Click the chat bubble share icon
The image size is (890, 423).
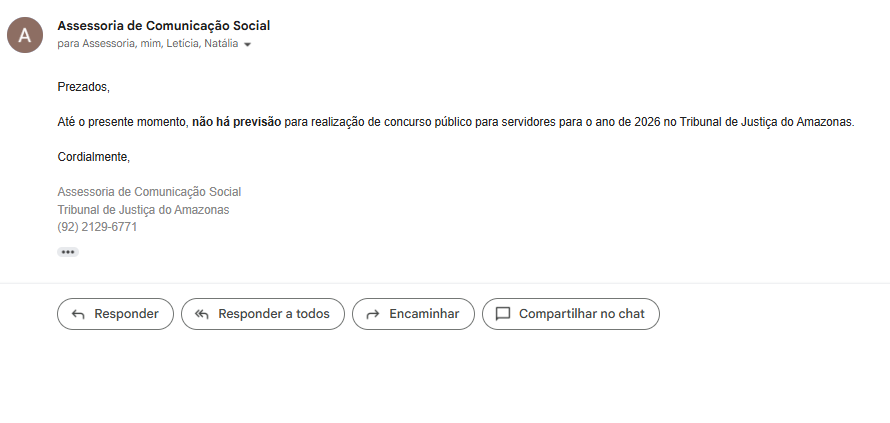coord(503,314)
